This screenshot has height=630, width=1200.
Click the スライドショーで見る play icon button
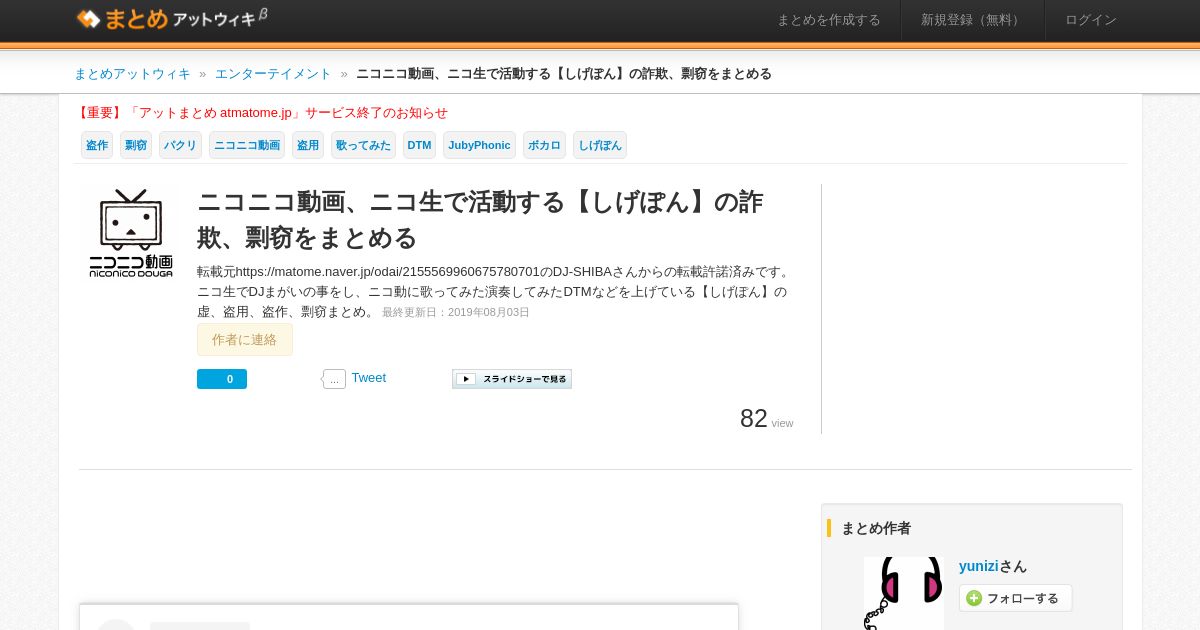[x=512, y=379]
